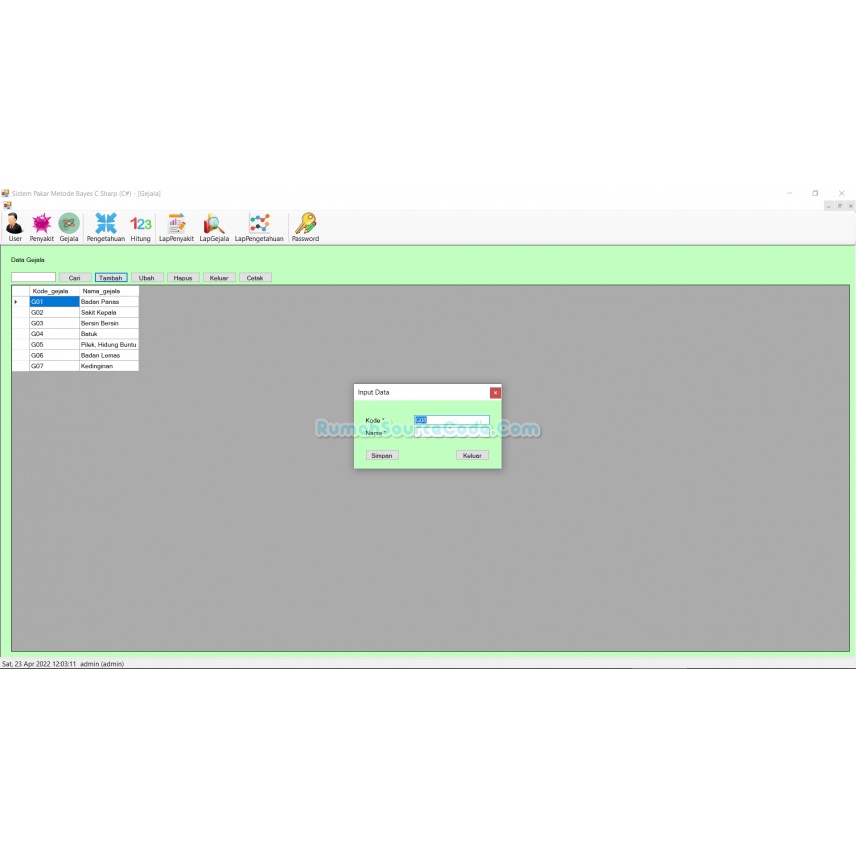Select the G07 cell
The image size is (856, 856).
(54, 366)
